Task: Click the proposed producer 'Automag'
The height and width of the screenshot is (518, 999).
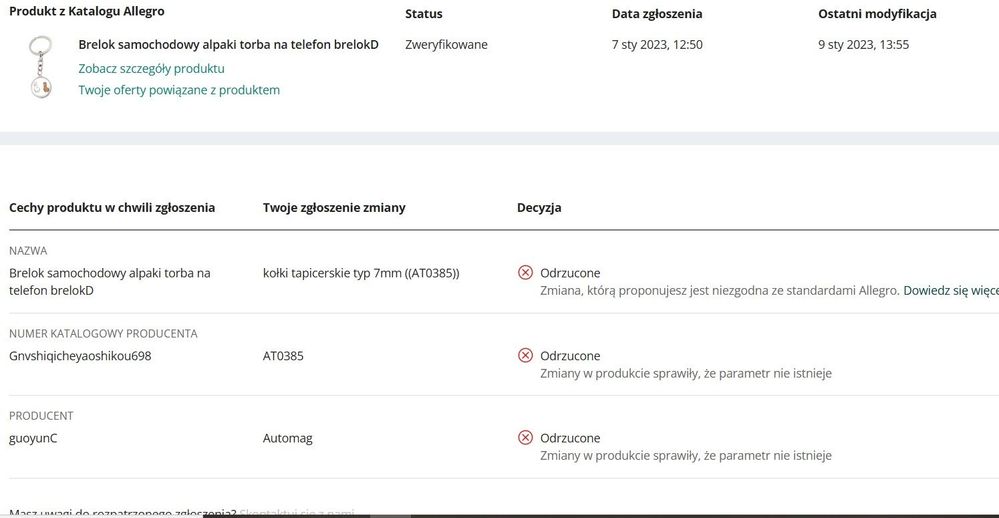Action: (x=288, y=438)
